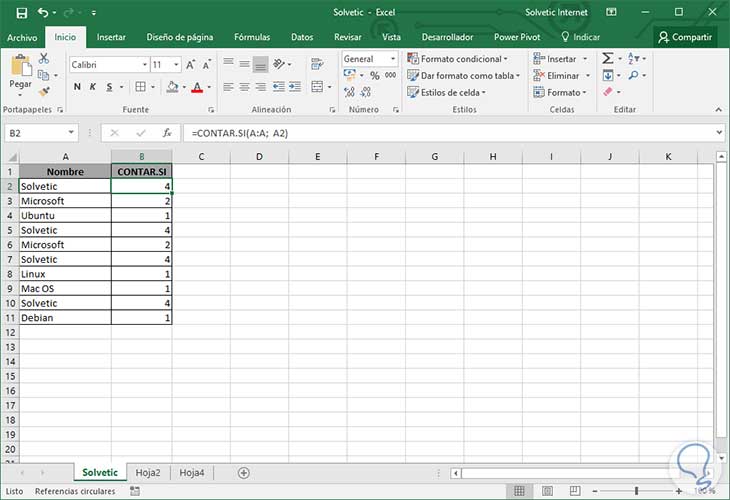Image resolution: width=730 pixels, height=500 pixels.
Task: Expand the formula bar
Action: [x=719, y=133]
